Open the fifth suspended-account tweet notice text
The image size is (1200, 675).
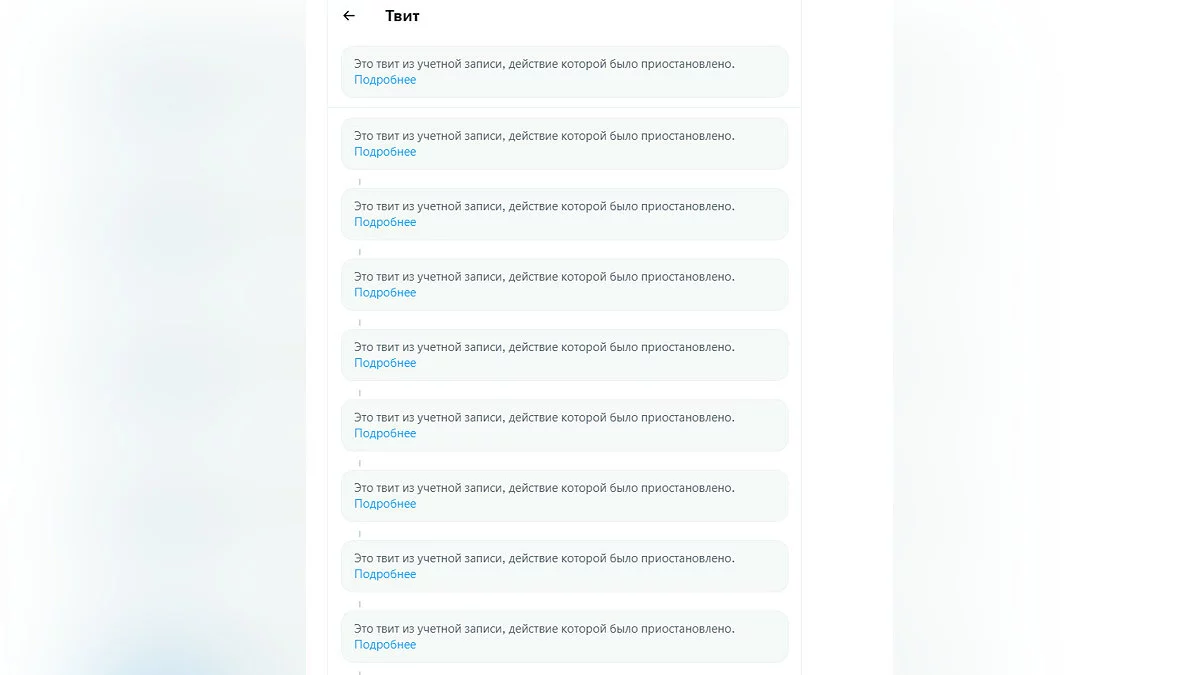[x=544, y=347]
